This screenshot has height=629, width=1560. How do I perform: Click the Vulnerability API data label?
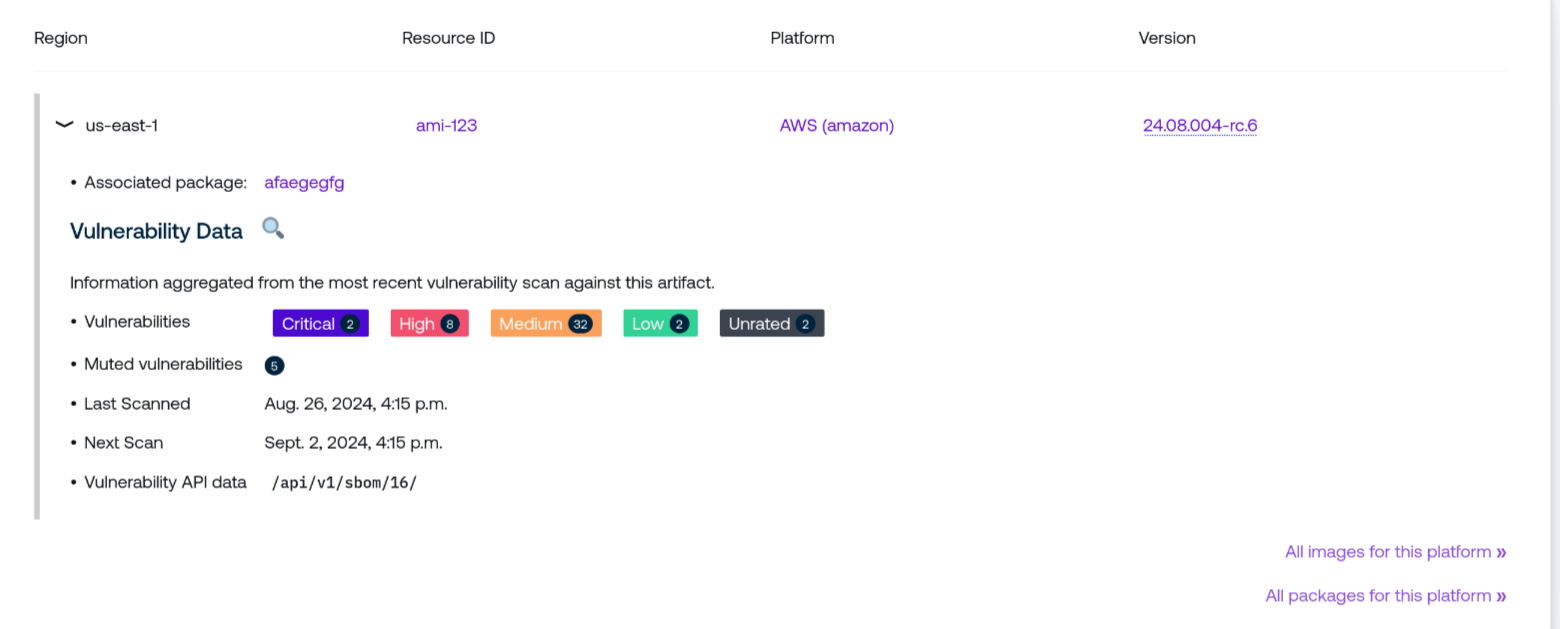[165, 482]
